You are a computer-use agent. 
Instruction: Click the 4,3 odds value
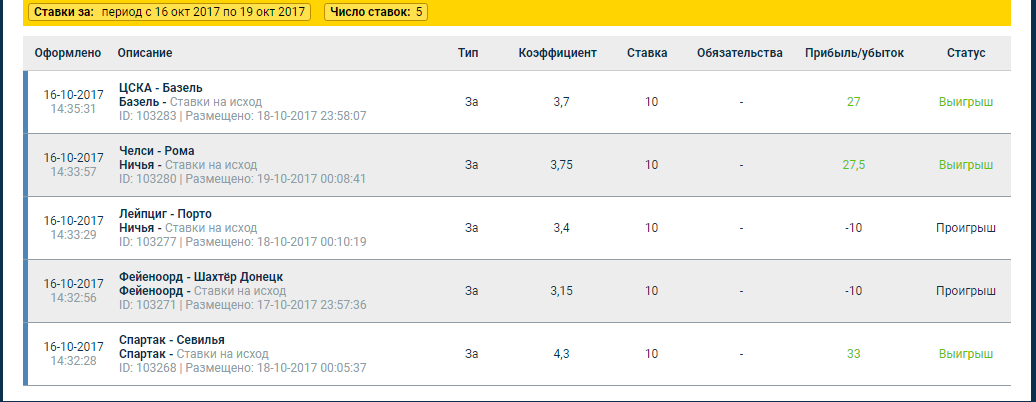point(561,354)
